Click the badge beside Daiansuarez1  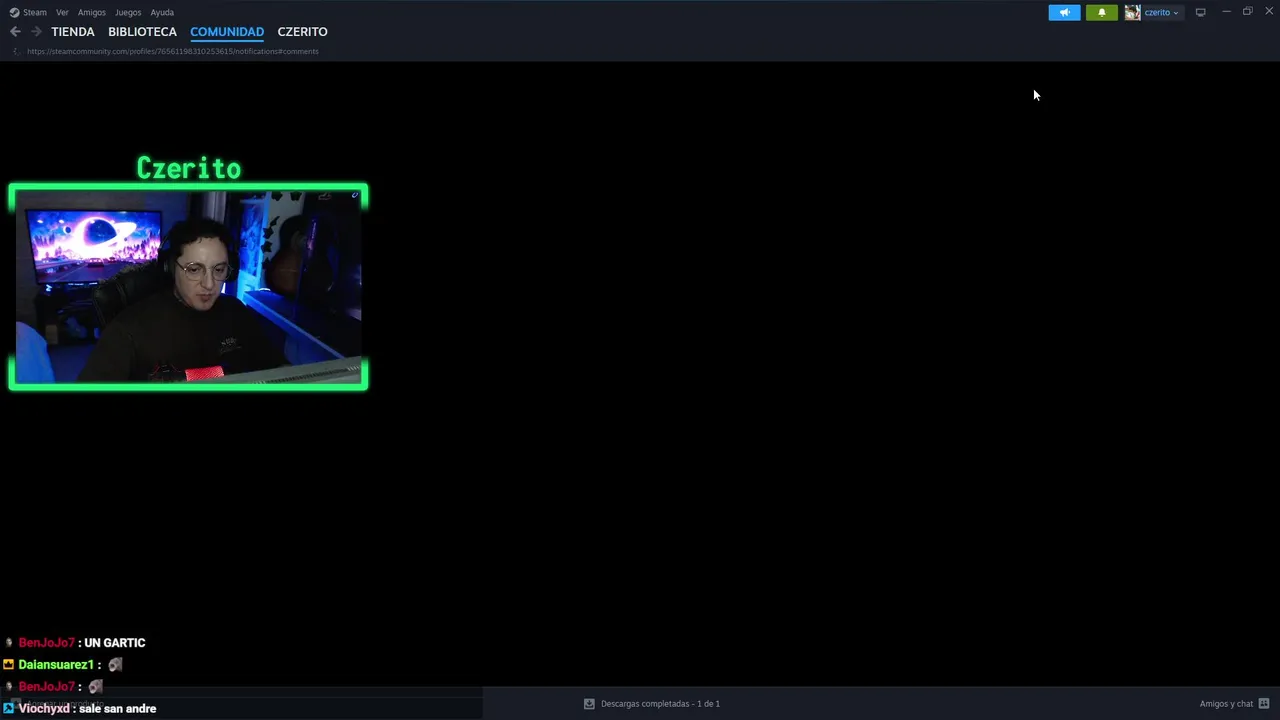[9, 665]
